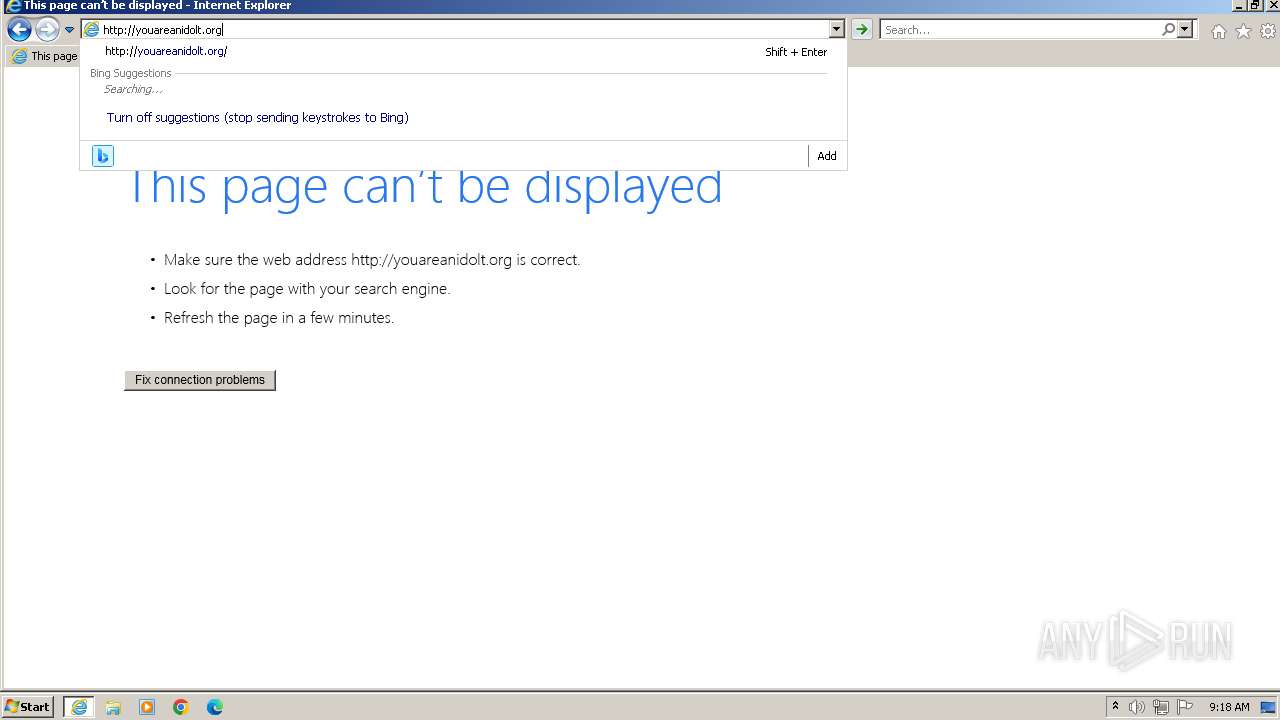The width and height of the screenshot is (1280, 720).
Task: Click the Bing search provider icon
Action: click(x=103, y=156)
